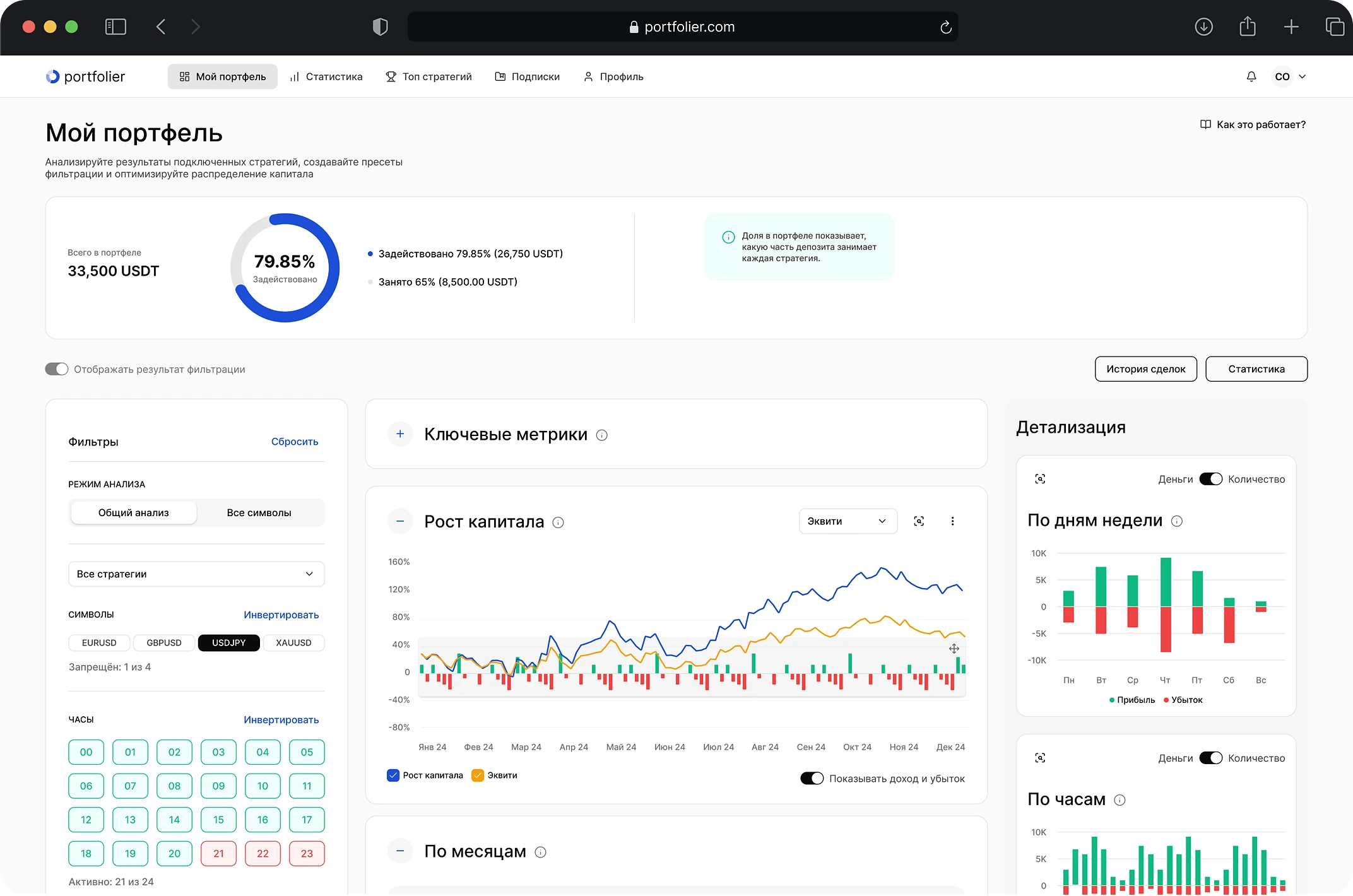Open Мой портфель tab
Viewport: 1353px width, 896px height.
click(x=222, y=76)
